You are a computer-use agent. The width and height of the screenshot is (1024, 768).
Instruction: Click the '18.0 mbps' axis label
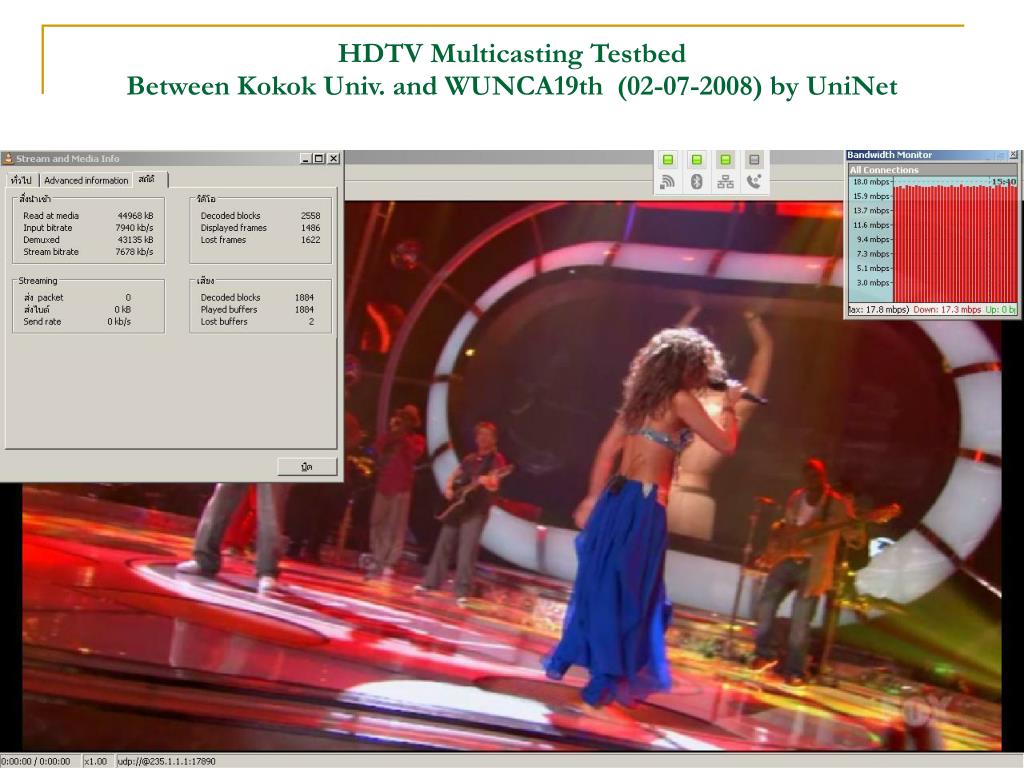coord(871,182)
